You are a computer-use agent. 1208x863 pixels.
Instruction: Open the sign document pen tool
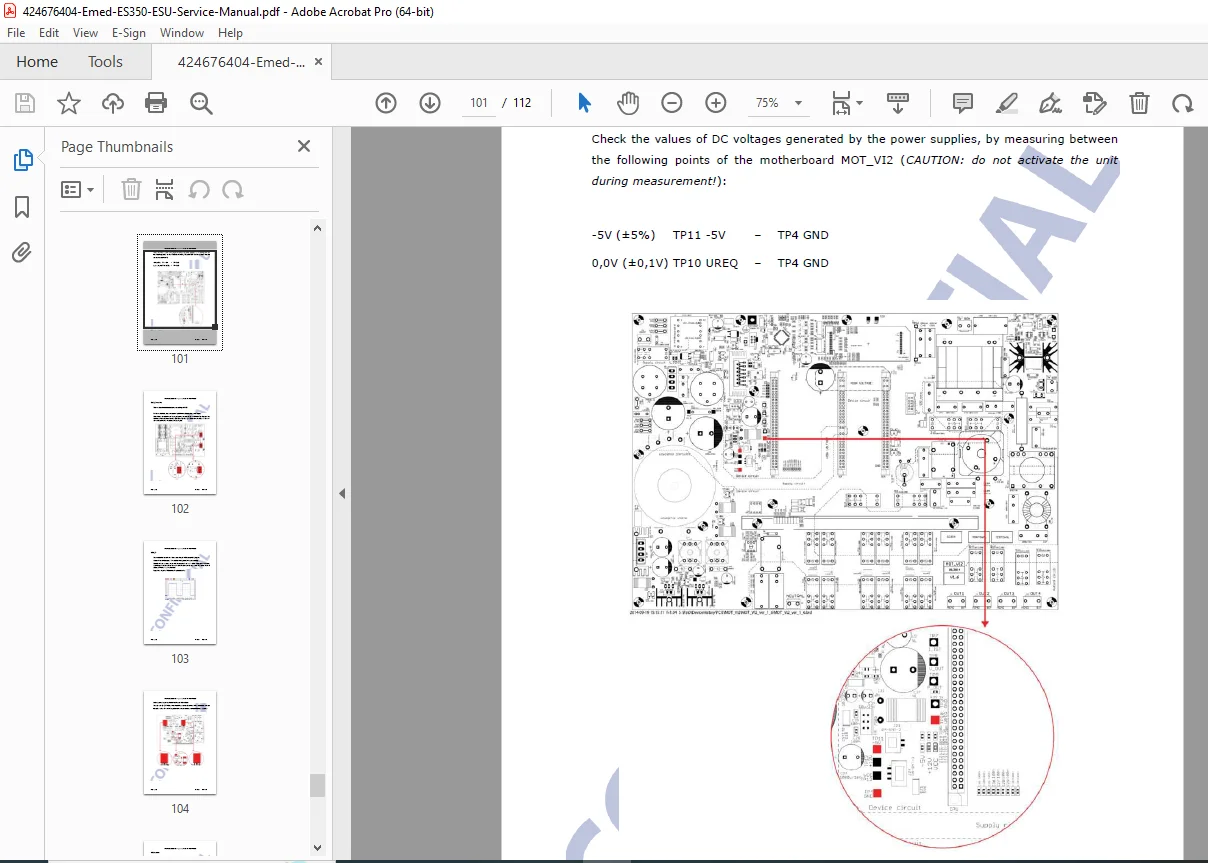(x=1050, y=103)
